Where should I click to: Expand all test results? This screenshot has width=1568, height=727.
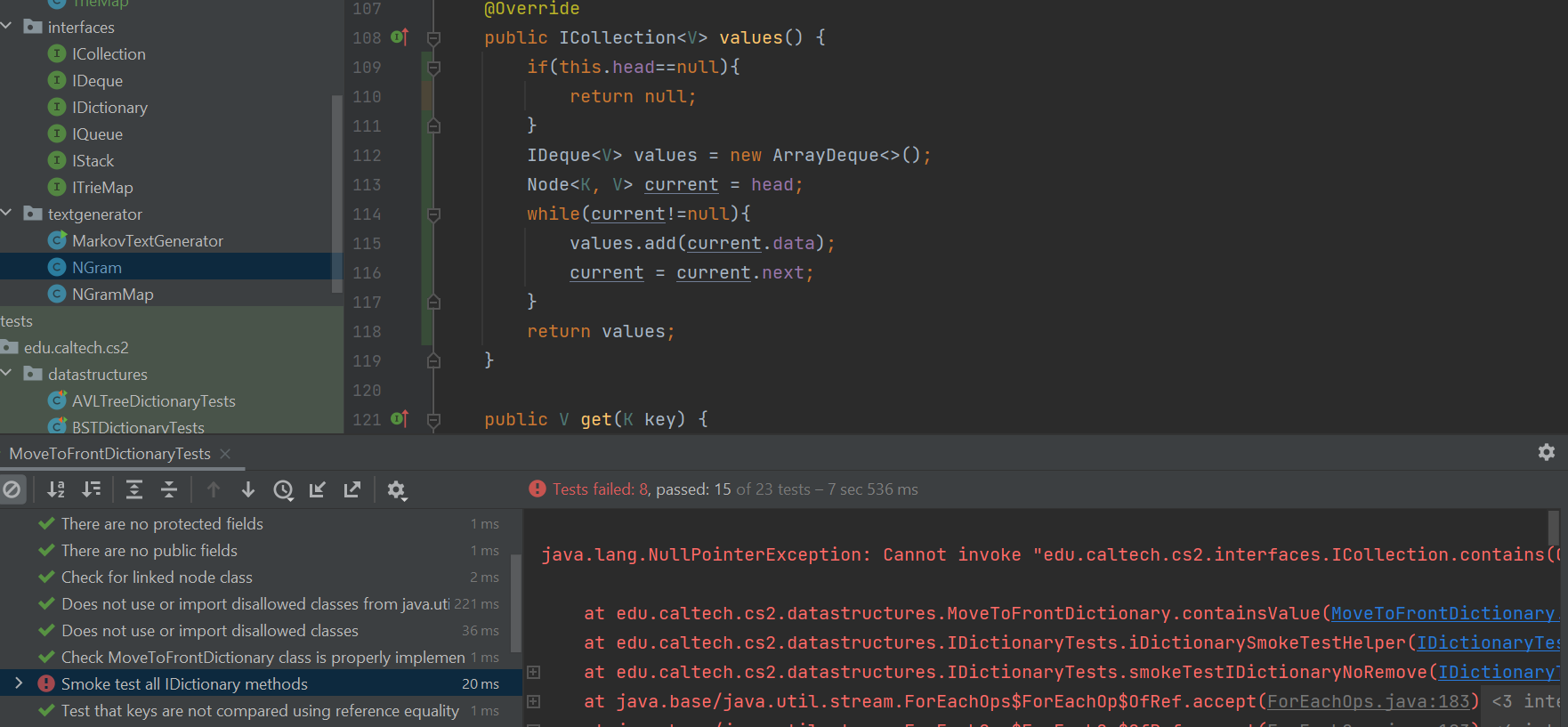tap(133, 489)
